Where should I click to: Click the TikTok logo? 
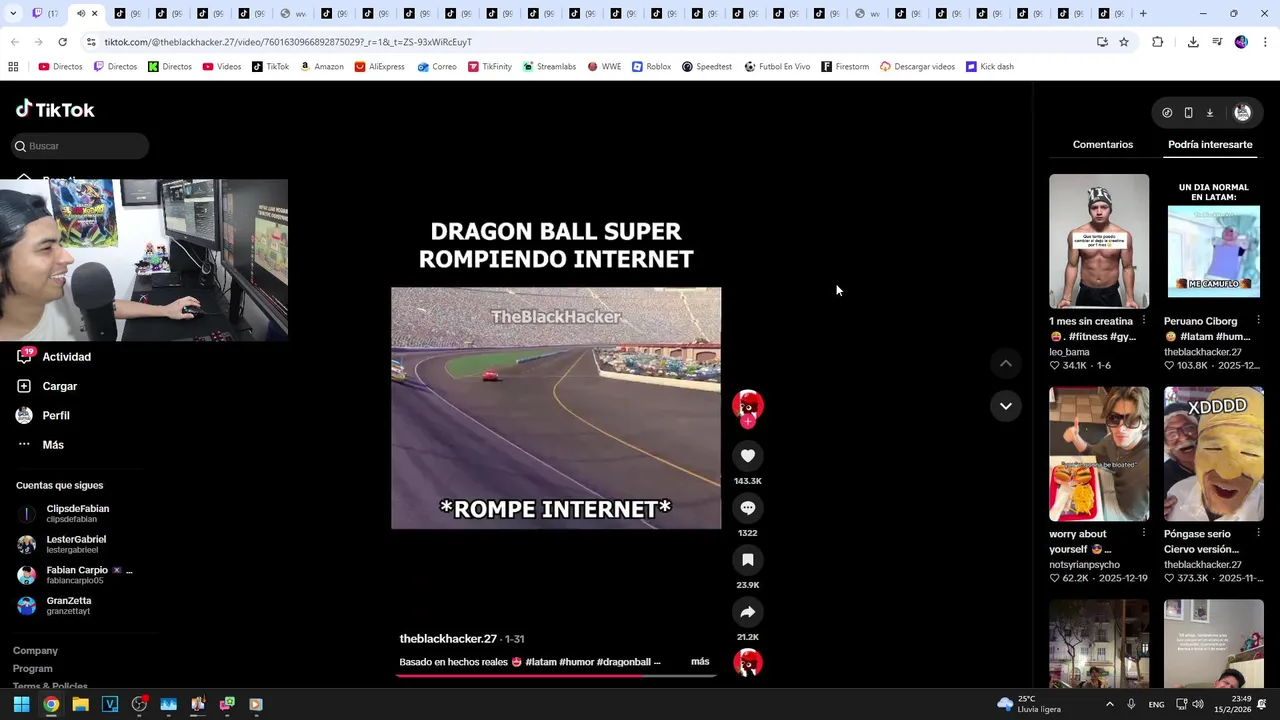pyautogui.click(x=55, y=109)
